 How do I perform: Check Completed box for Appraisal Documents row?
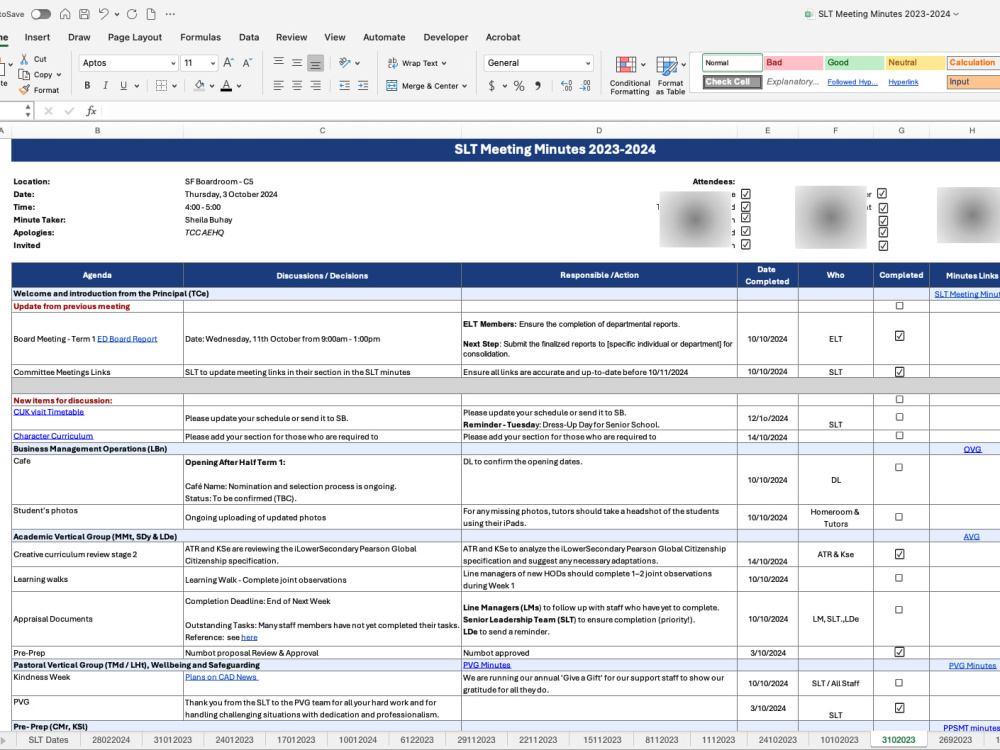899,610
